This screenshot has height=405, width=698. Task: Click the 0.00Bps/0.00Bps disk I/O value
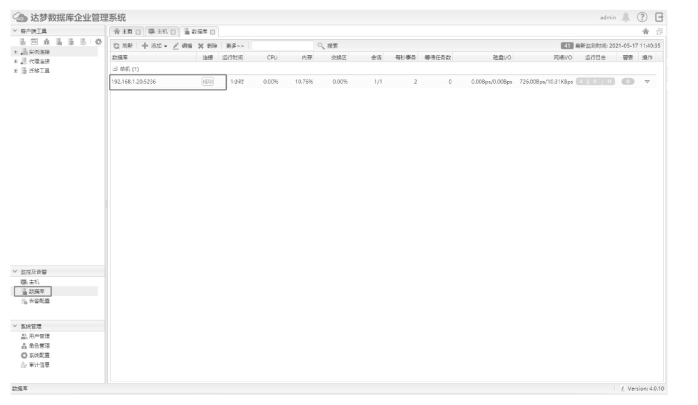(x=491, y=82)
